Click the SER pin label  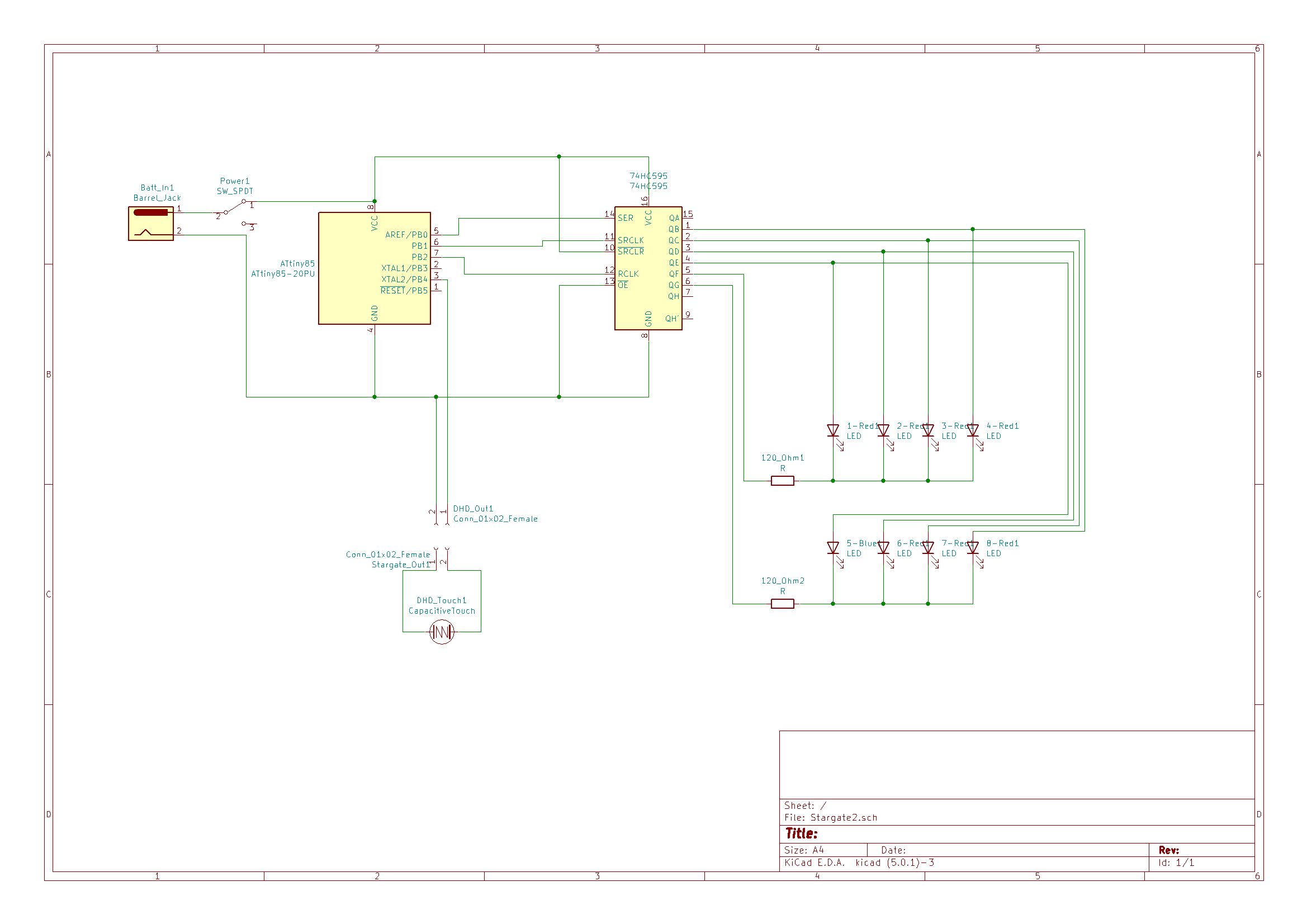[626, 218]
